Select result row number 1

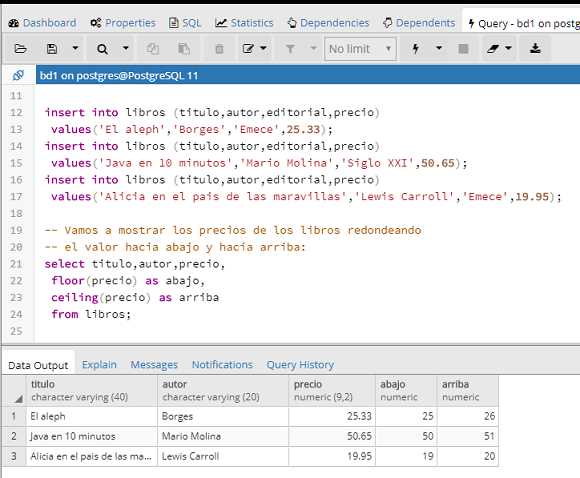tap(14, 416)
